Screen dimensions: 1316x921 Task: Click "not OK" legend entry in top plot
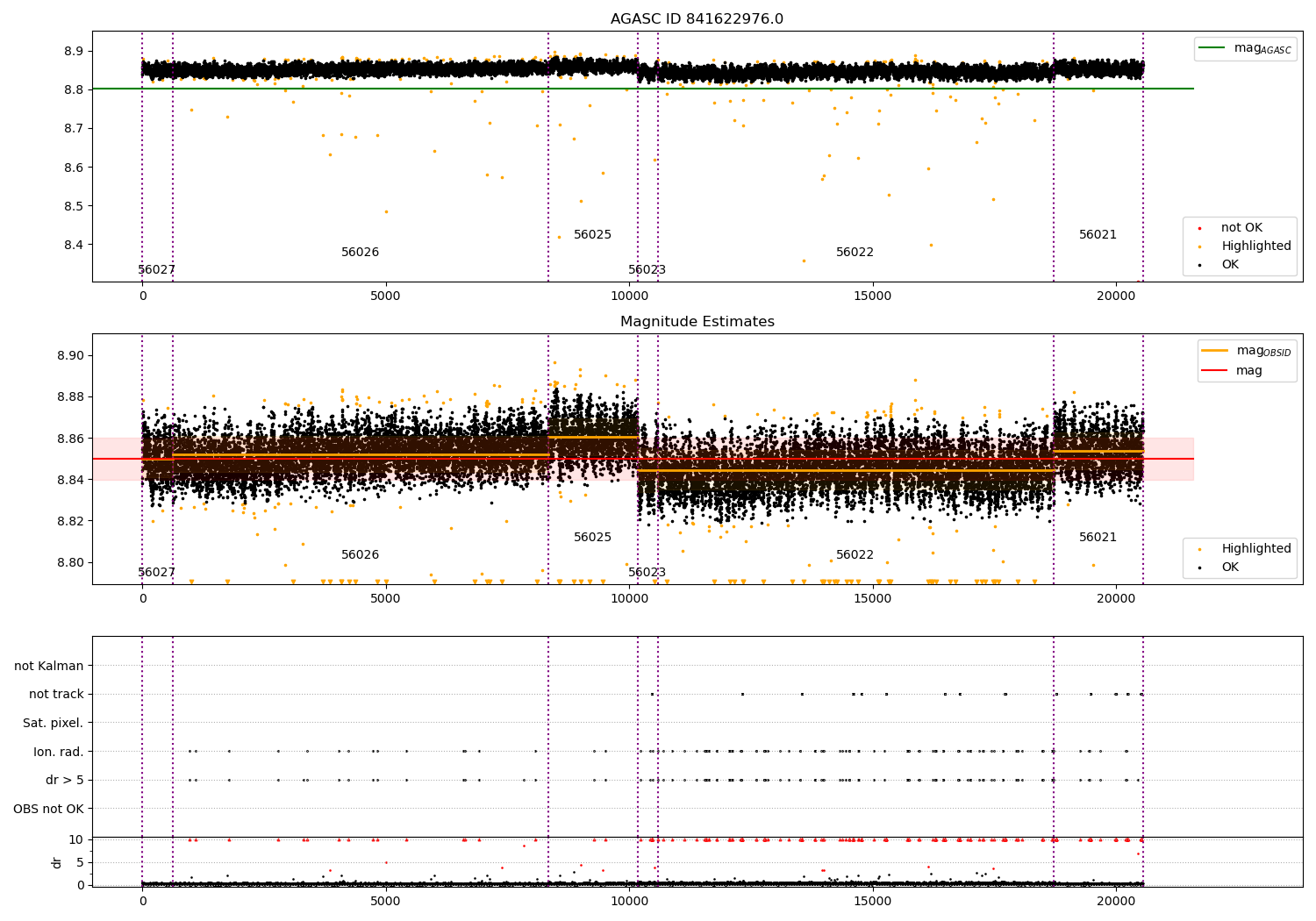(1241, 227)
